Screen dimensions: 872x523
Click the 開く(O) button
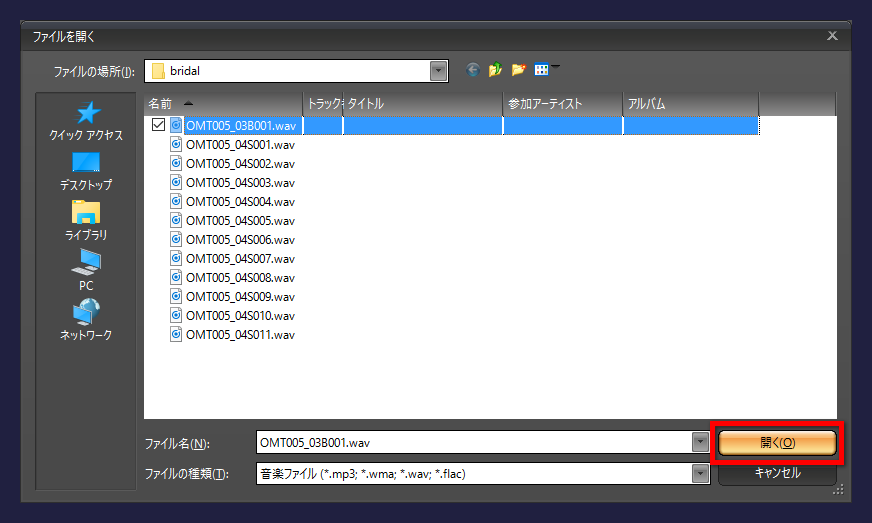tap(777, 443)
